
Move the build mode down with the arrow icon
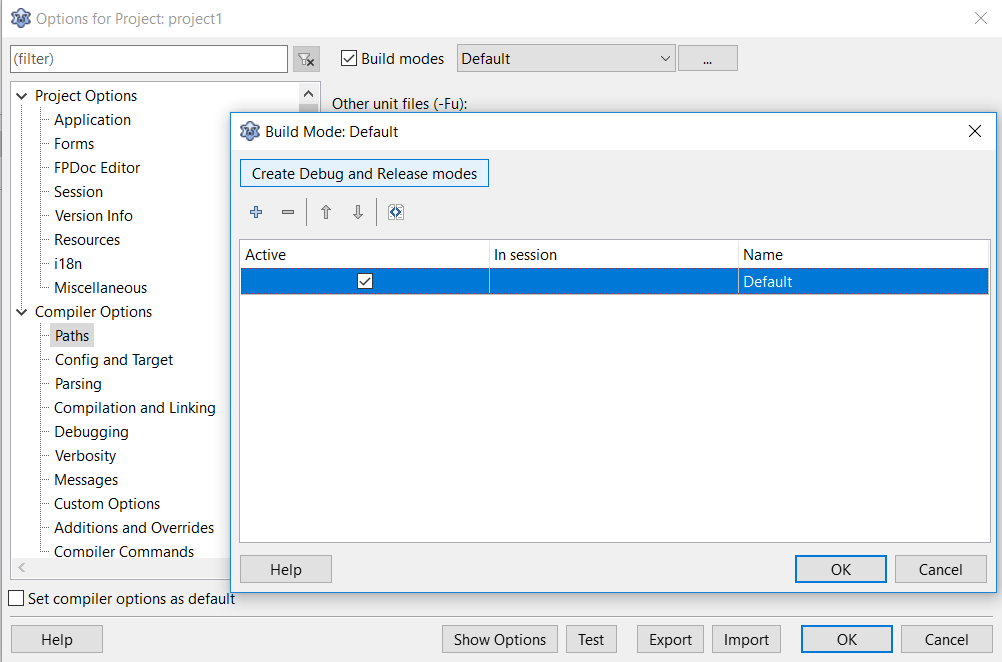coord(357,212)
